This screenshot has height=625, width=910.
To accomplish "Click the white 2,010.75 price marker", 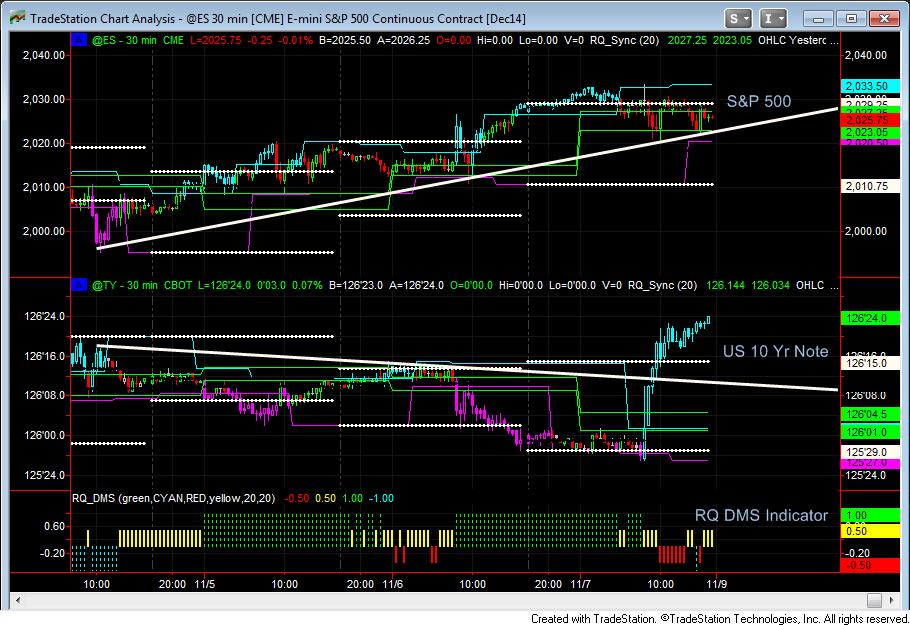I will tap(869, 186).
